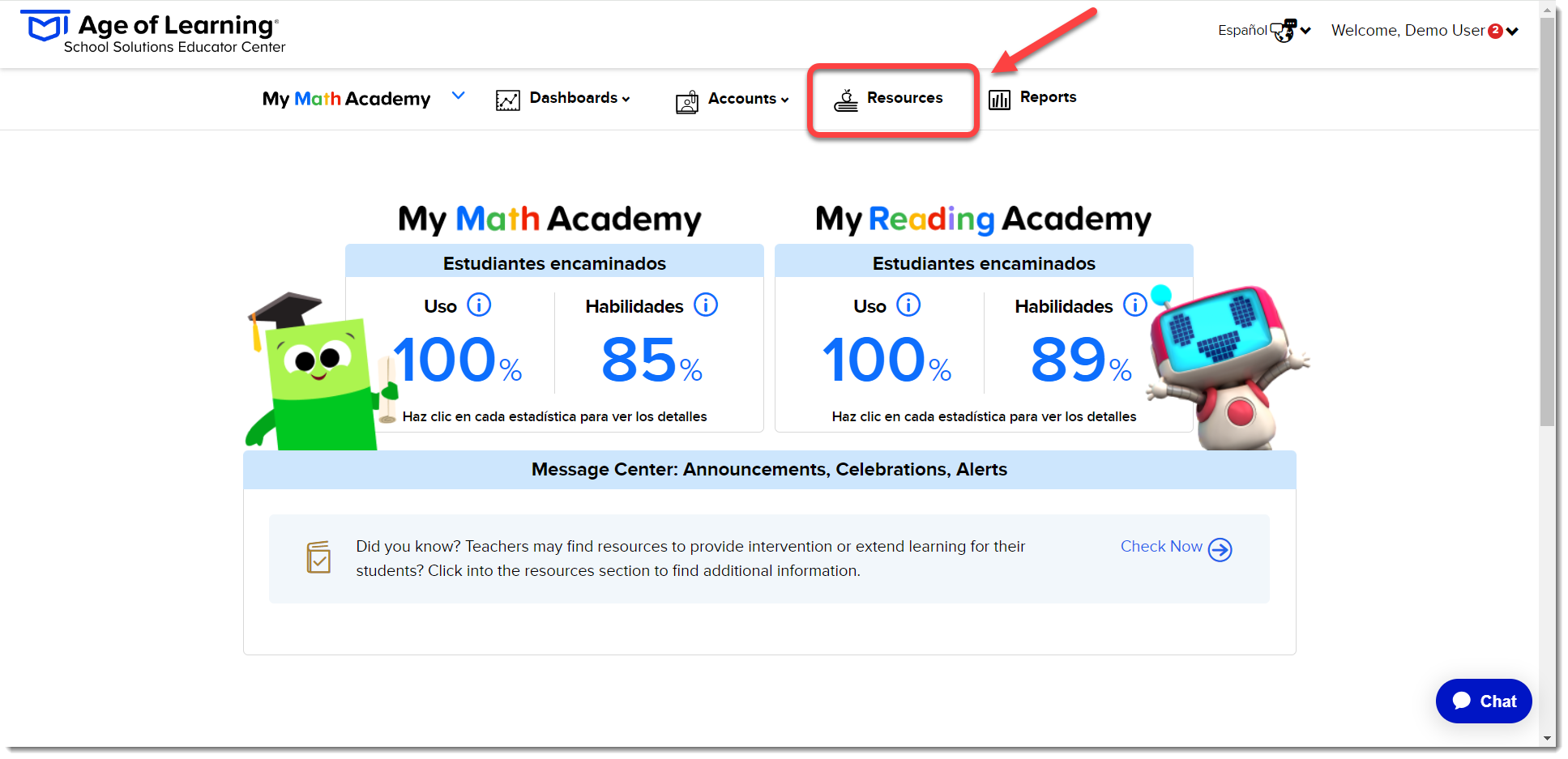Click the book checklist icon in announcement

tap(319, 557)
